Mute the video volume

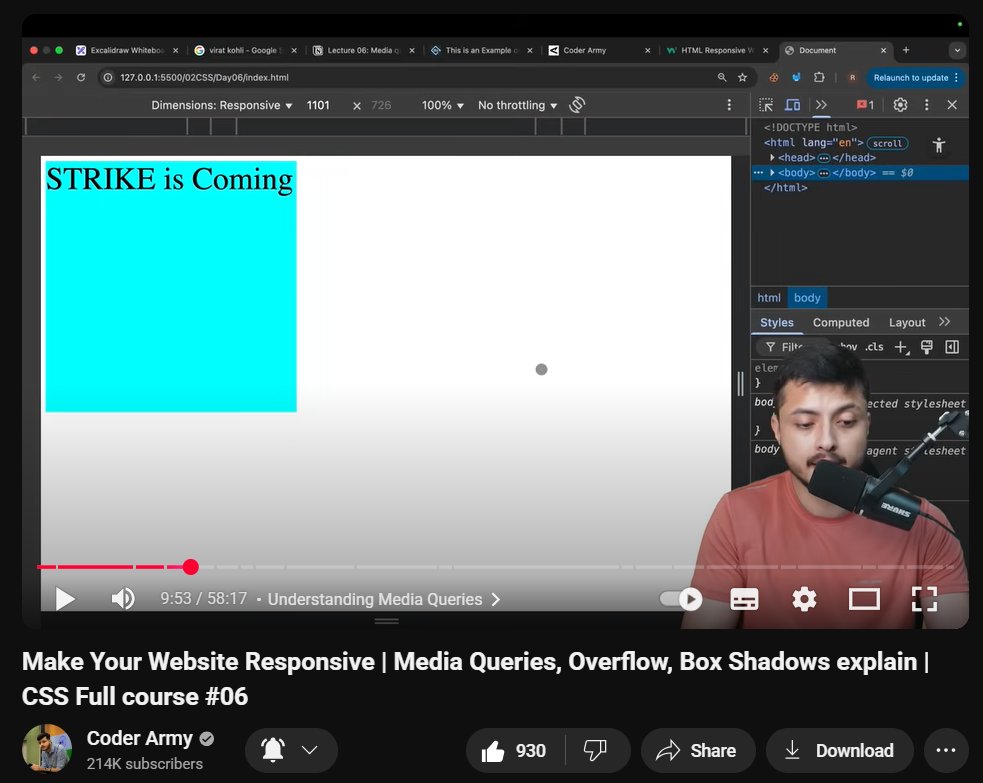coord(123,599)
